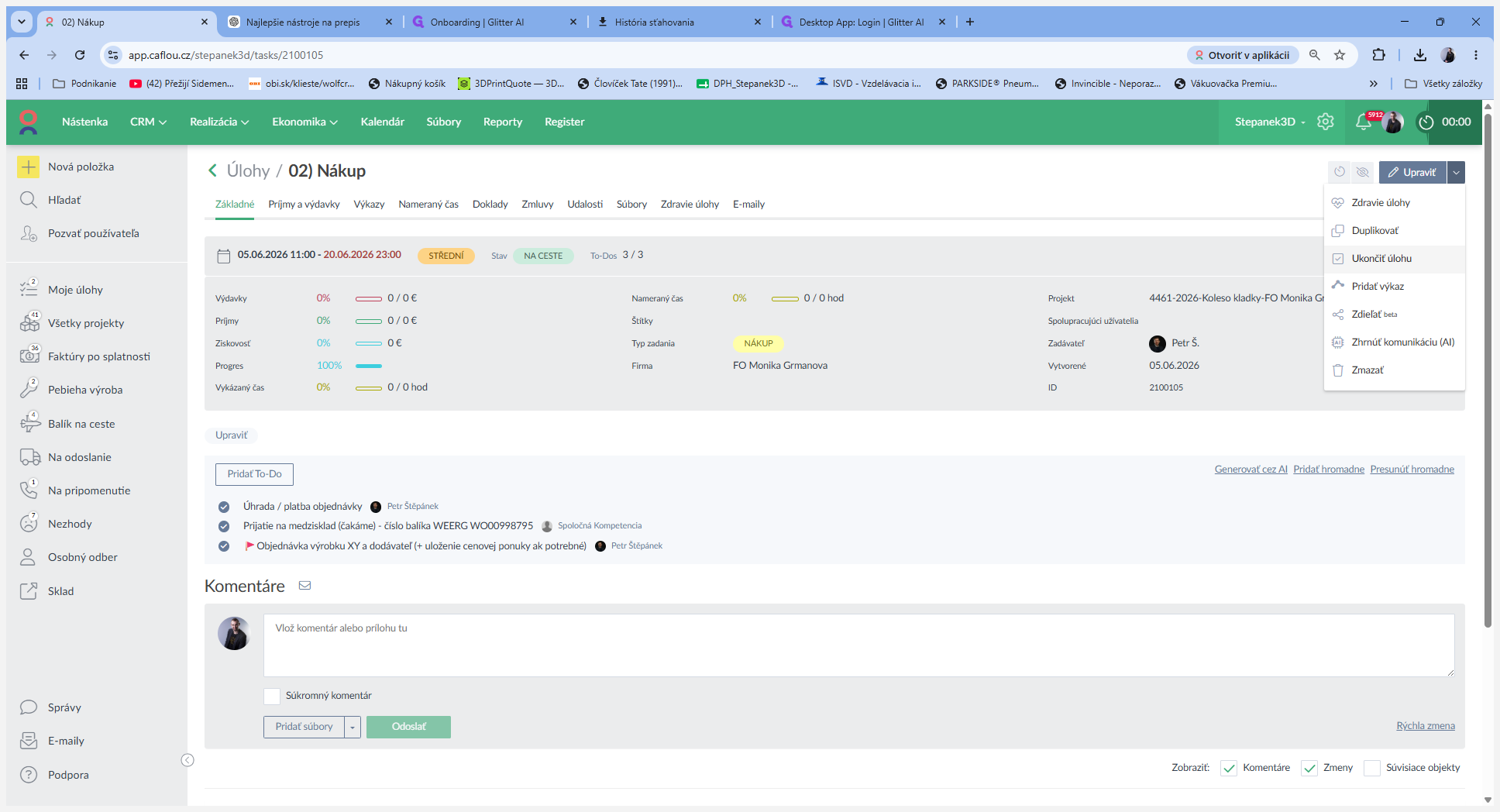
Task: Enable the Súkromný komentár checkbox
Action: tap(272, 696)
